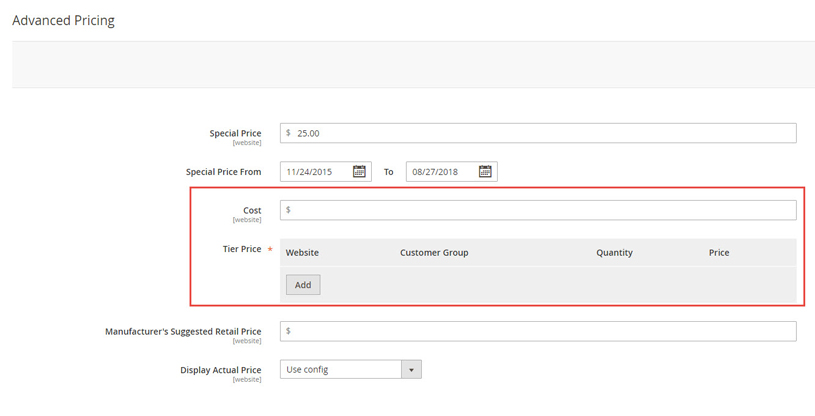
Task: Click the Cost input field
Action: point(538,210)
